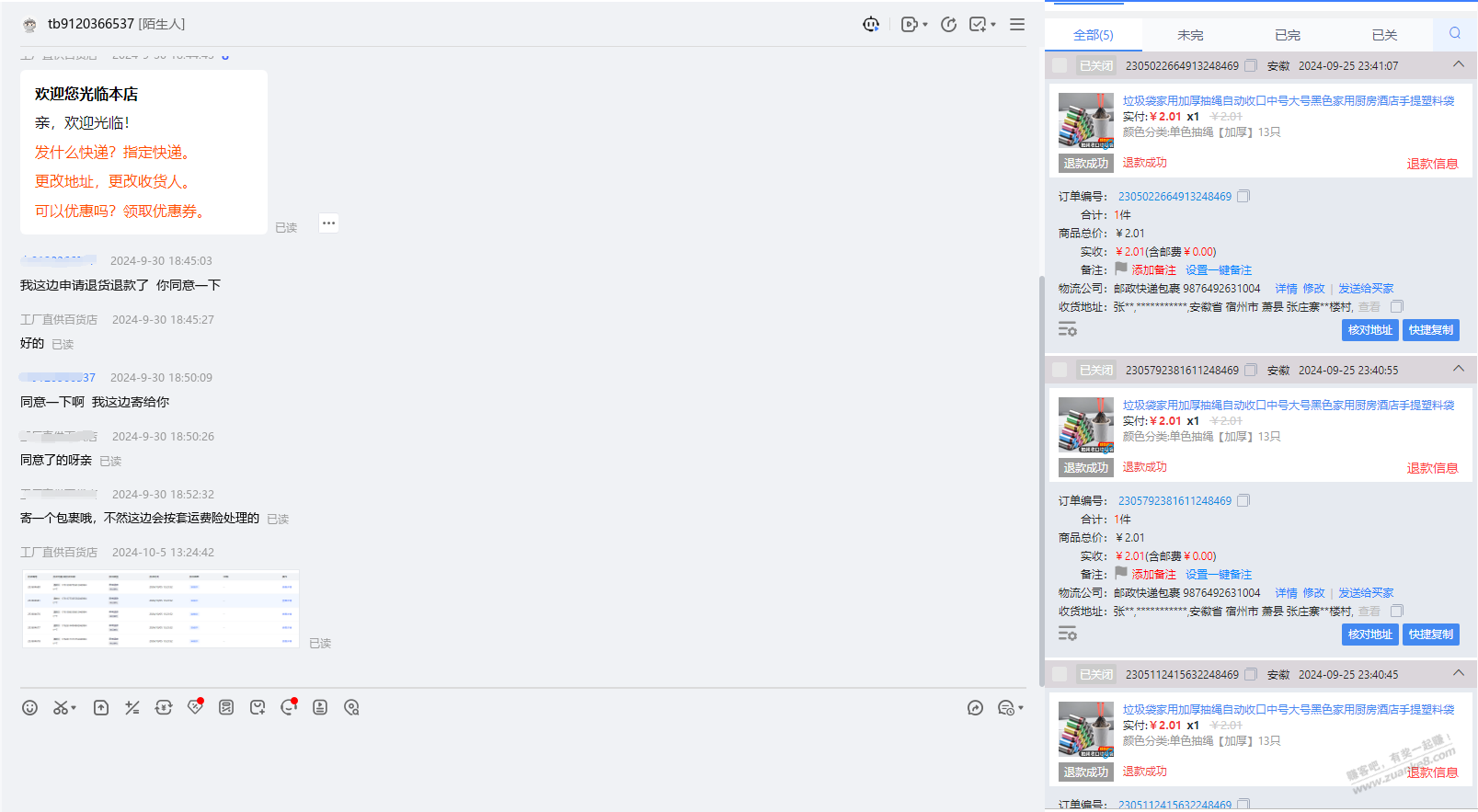
Task: Copy order number 2305792381611248469 in header
Action: click(1251, 370)
